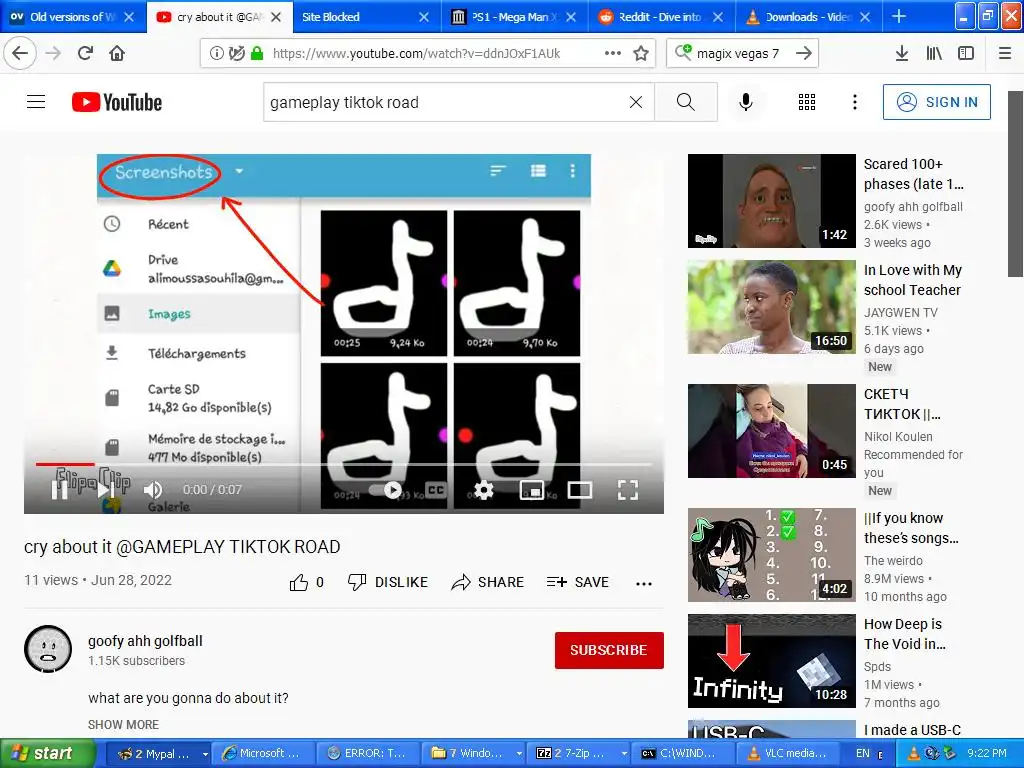Open YouTube settings three-dot menu
1024x768 pixels.
pos(854,102)
